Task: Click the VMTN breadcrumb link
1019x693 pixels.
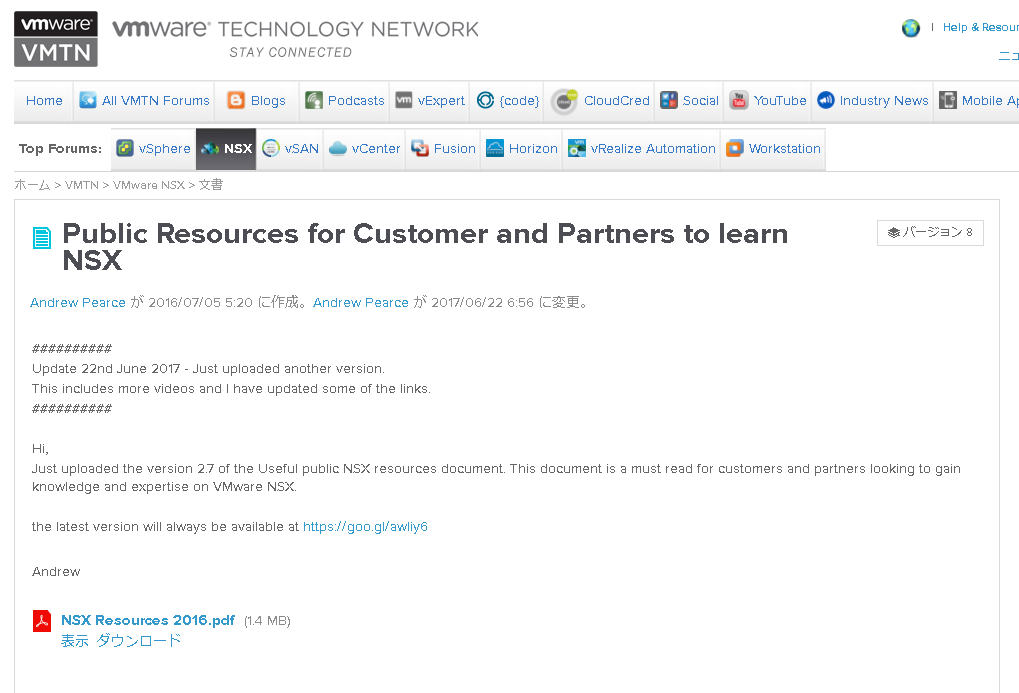Action: pyautogui.click(x=82, y=185)
